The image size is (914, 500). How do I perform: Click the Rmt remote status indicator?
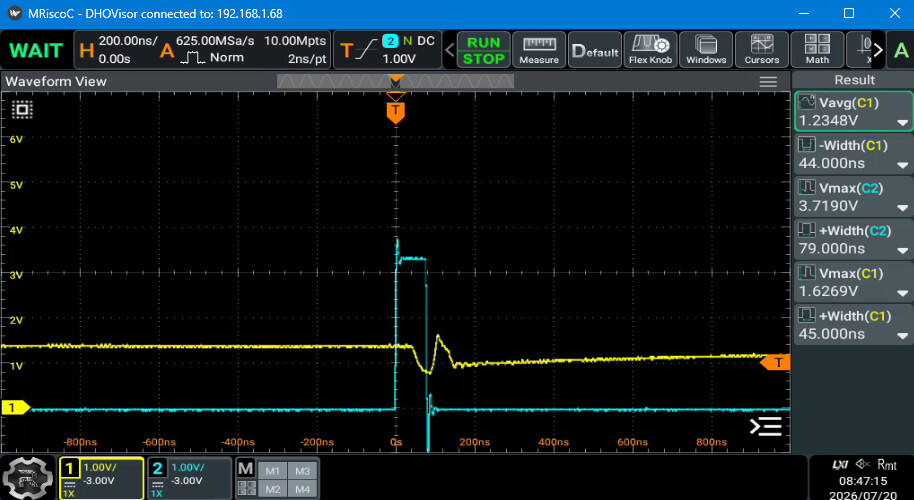887,464
